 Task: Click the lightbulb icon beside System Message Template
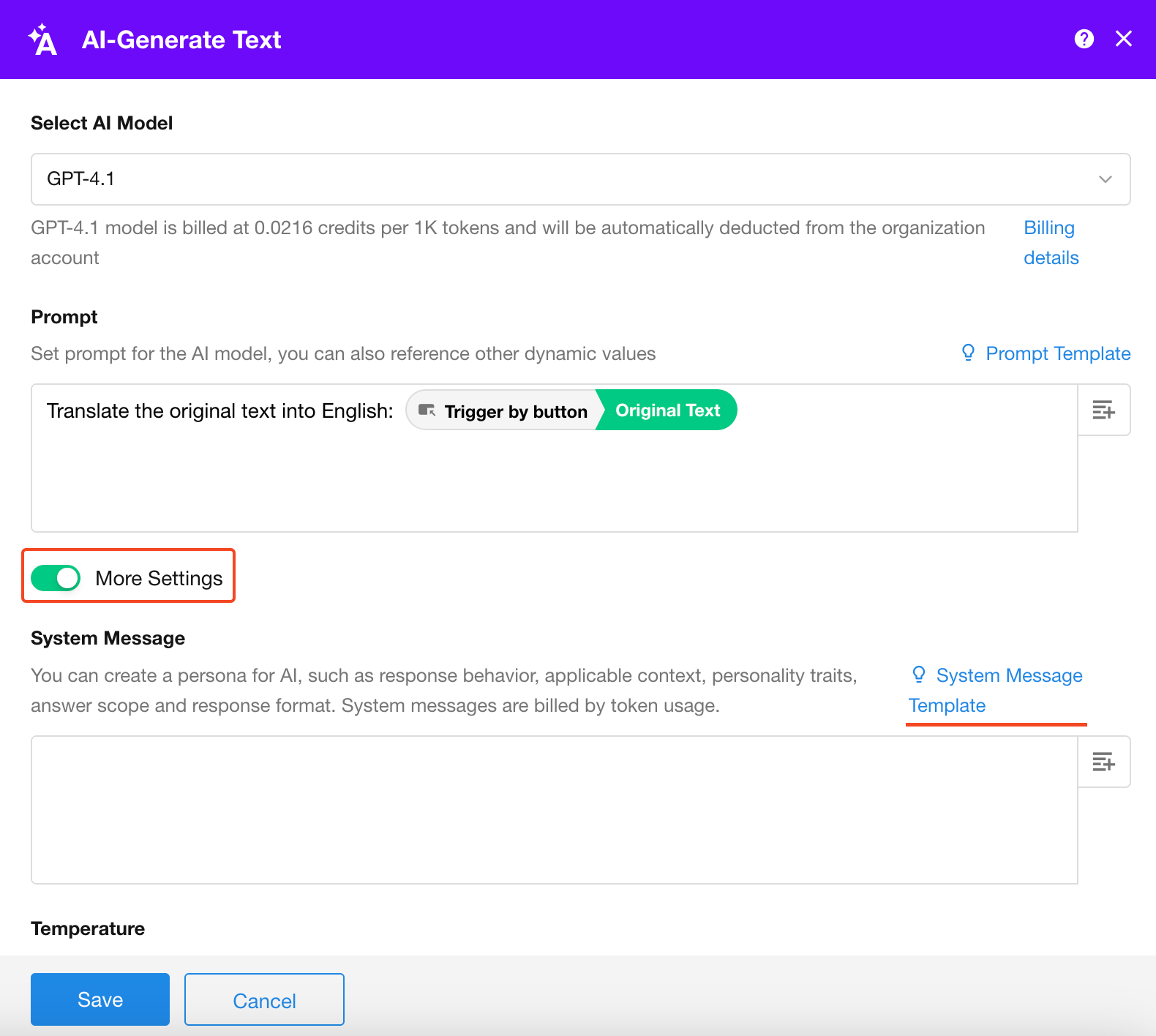(x=919, y=675)
